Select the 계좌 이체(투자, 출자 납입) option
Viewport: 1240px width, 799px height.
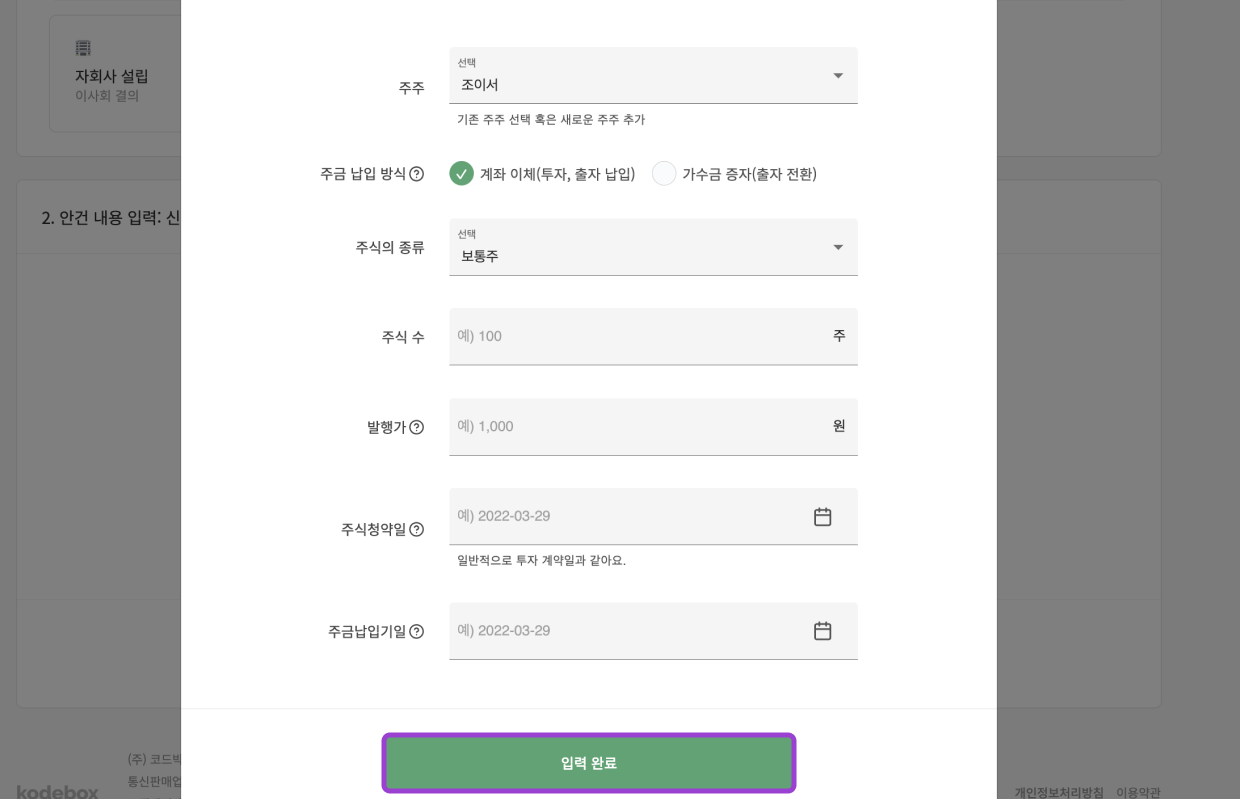coord(462,173)
